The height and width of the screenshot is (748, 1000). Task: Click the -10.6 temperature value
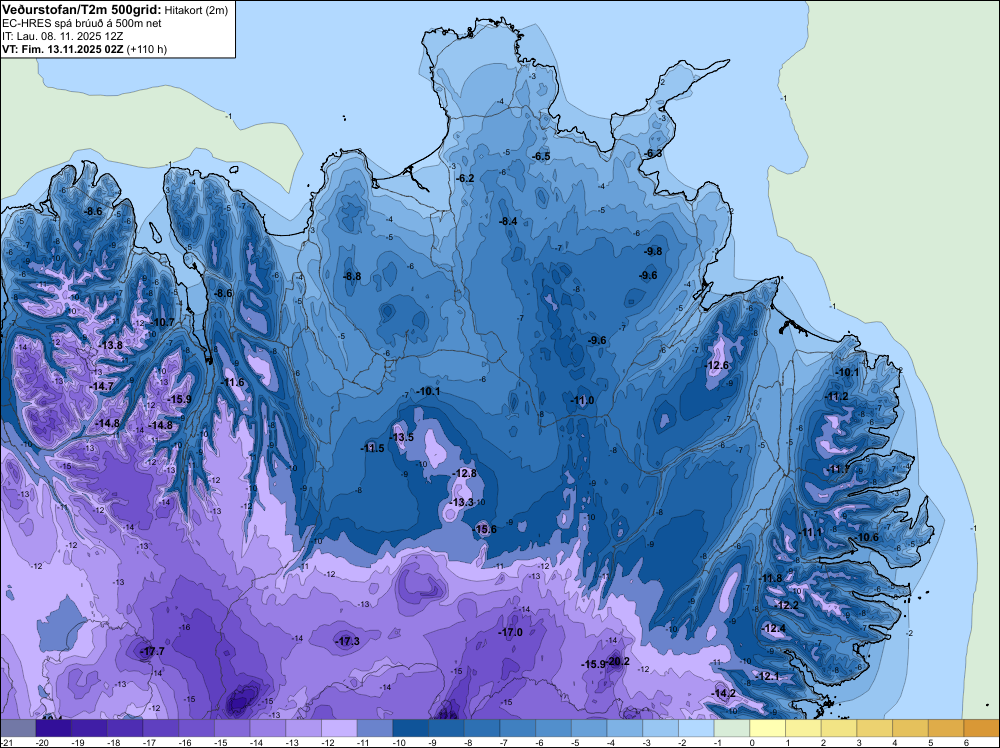(x=867, y=537)
